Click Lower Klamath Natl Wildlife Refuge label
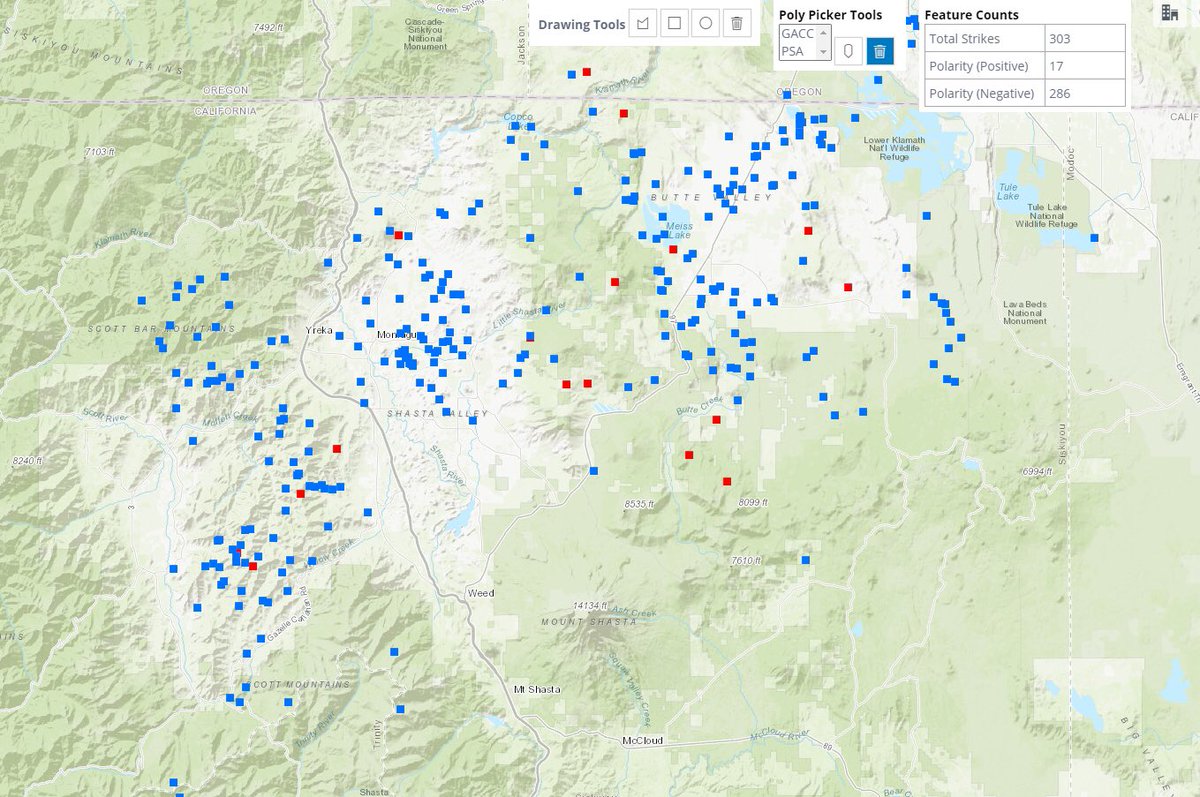Viewport: 1200px width, 797px height. [892, 147]
